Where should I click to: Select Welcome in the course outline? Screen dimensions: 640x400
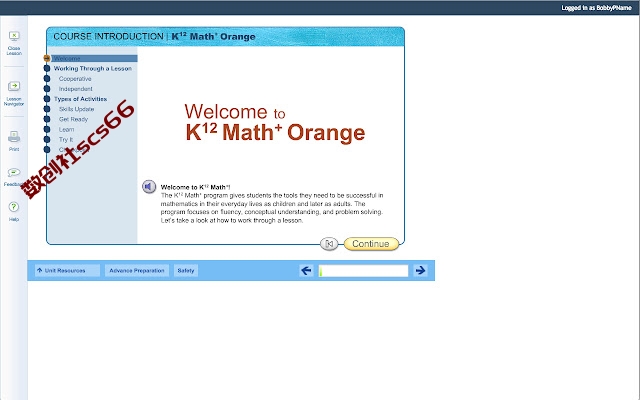(x=94, y=58)
